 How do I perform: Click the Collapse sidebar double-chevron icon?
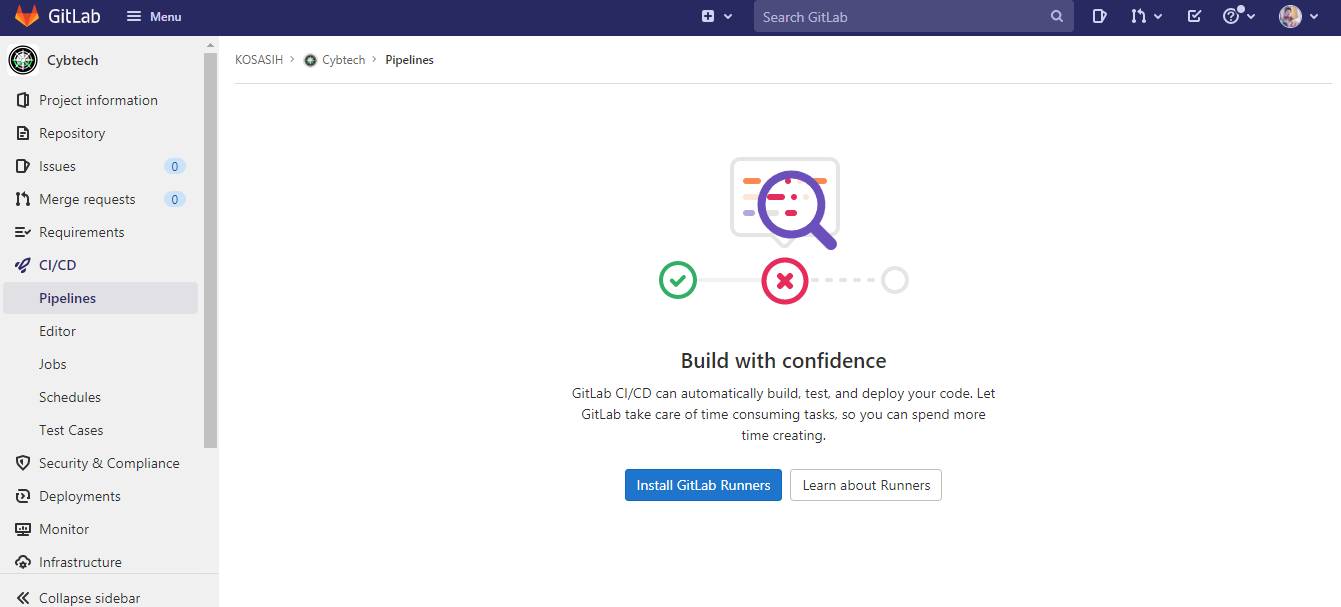click(x=23, y=598)
